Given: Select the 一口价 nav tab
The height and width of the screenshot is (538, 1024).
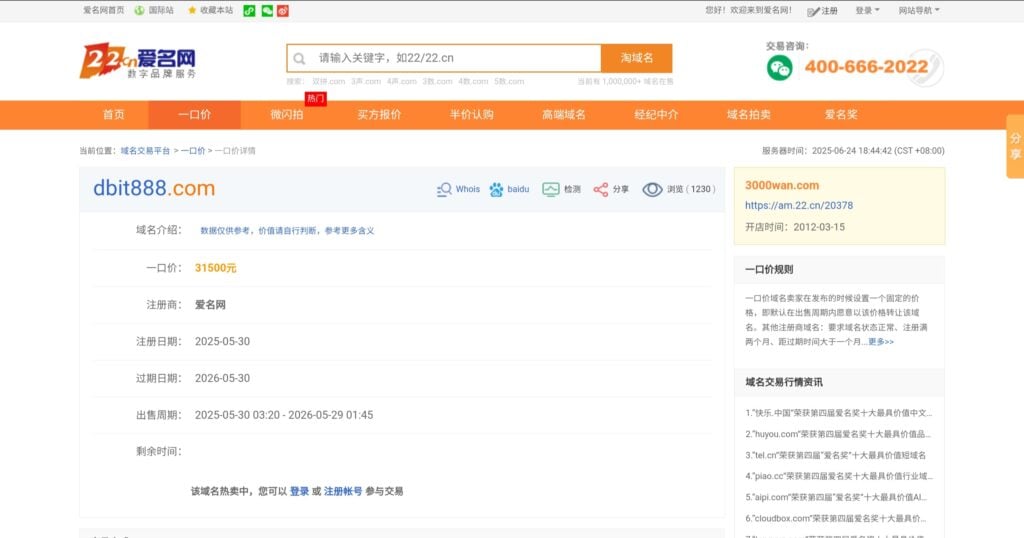Looking at the screenshot, I should [195, 115].
